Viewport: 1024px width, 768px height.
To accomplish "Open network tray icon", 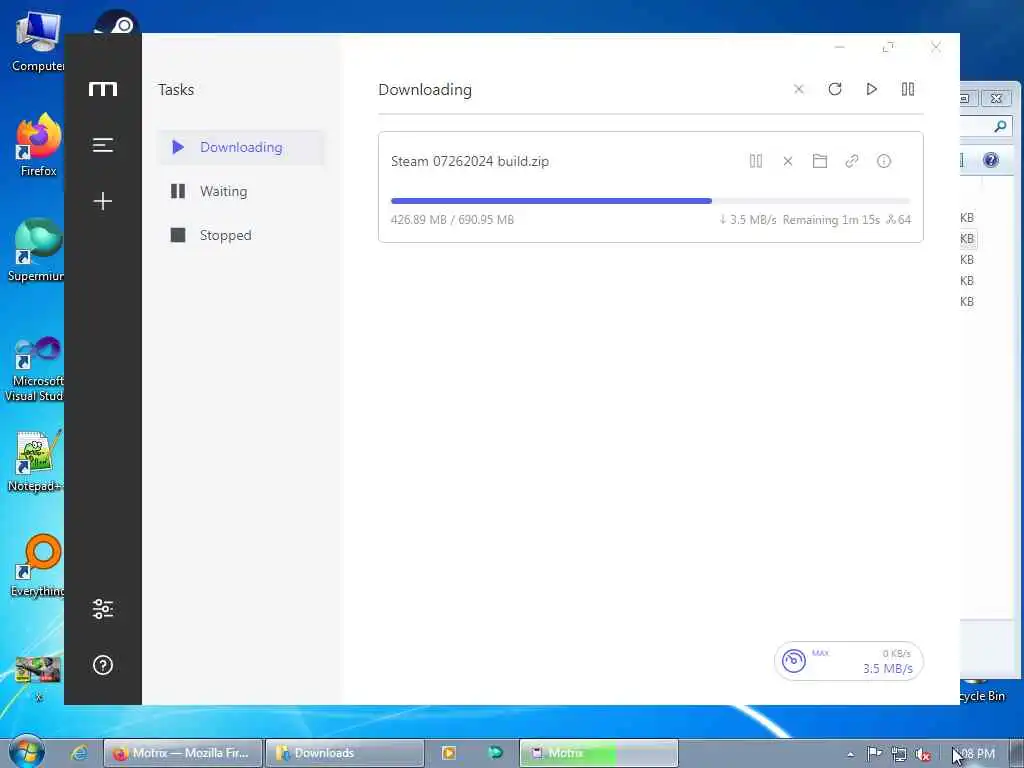I will pyautogui.click(x=899, y=754).
